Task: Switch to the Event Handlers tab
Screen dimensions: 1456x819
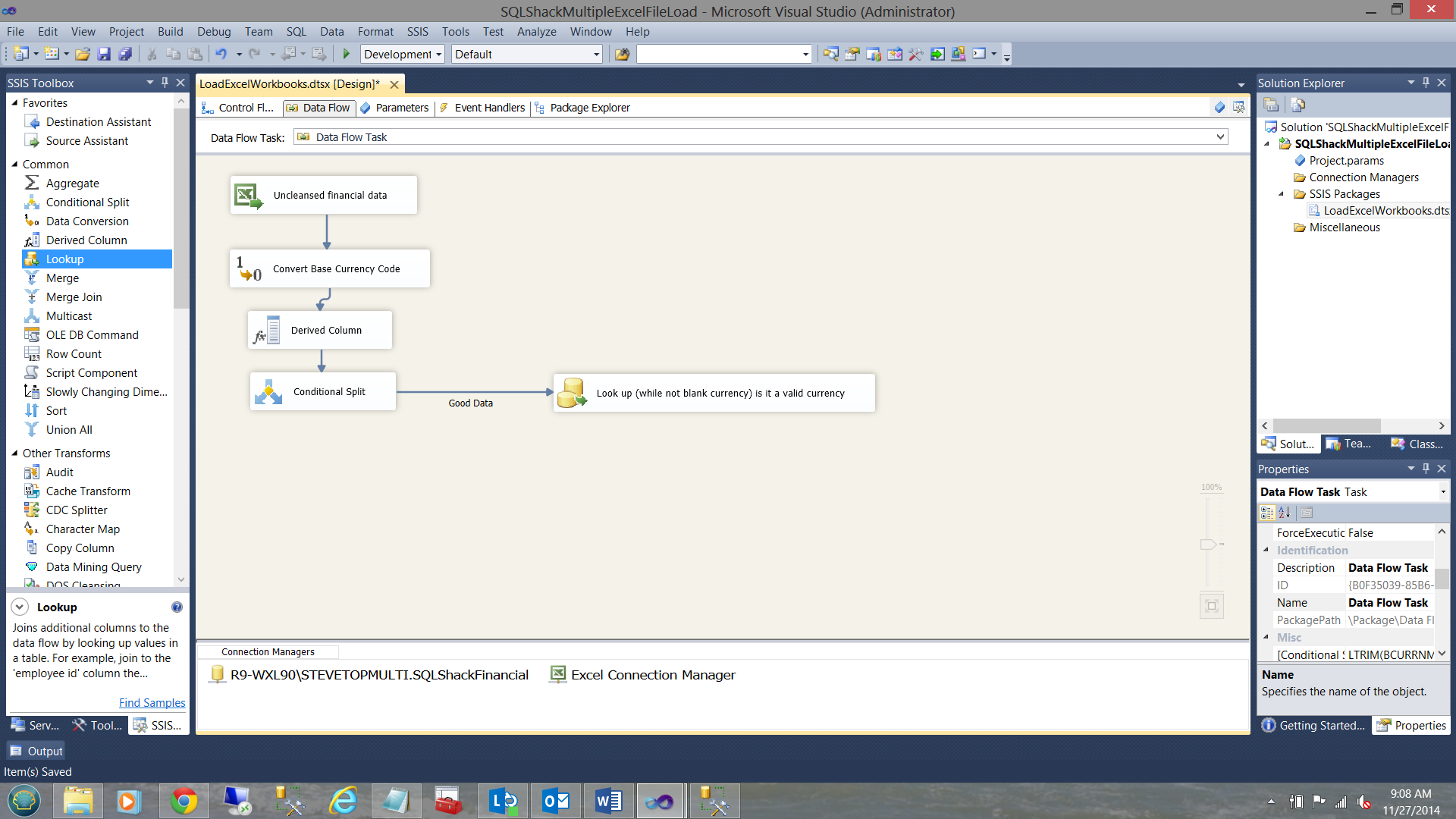Action: pyautogui.click(x=489, y=108)
